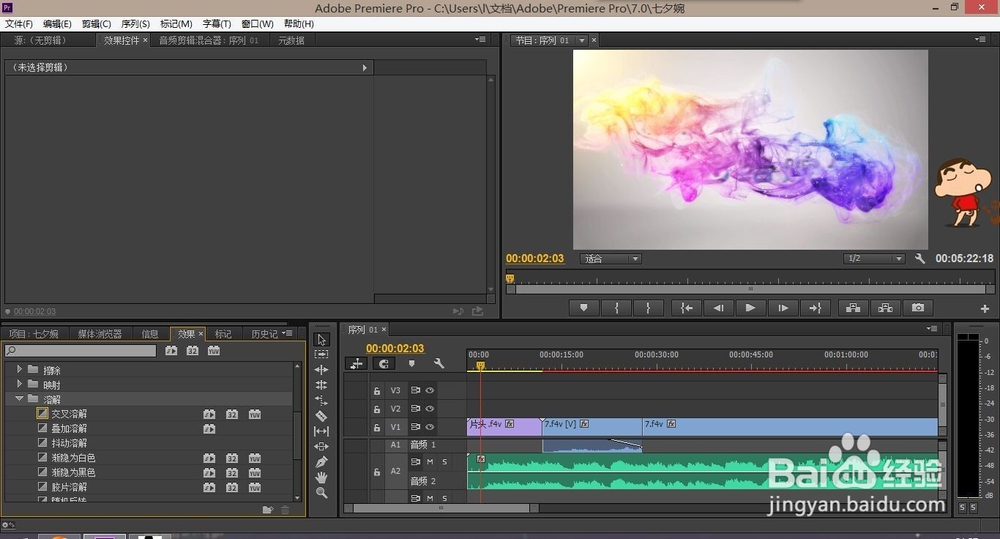Click the Export Frame camera icon

tap(918, 307)
